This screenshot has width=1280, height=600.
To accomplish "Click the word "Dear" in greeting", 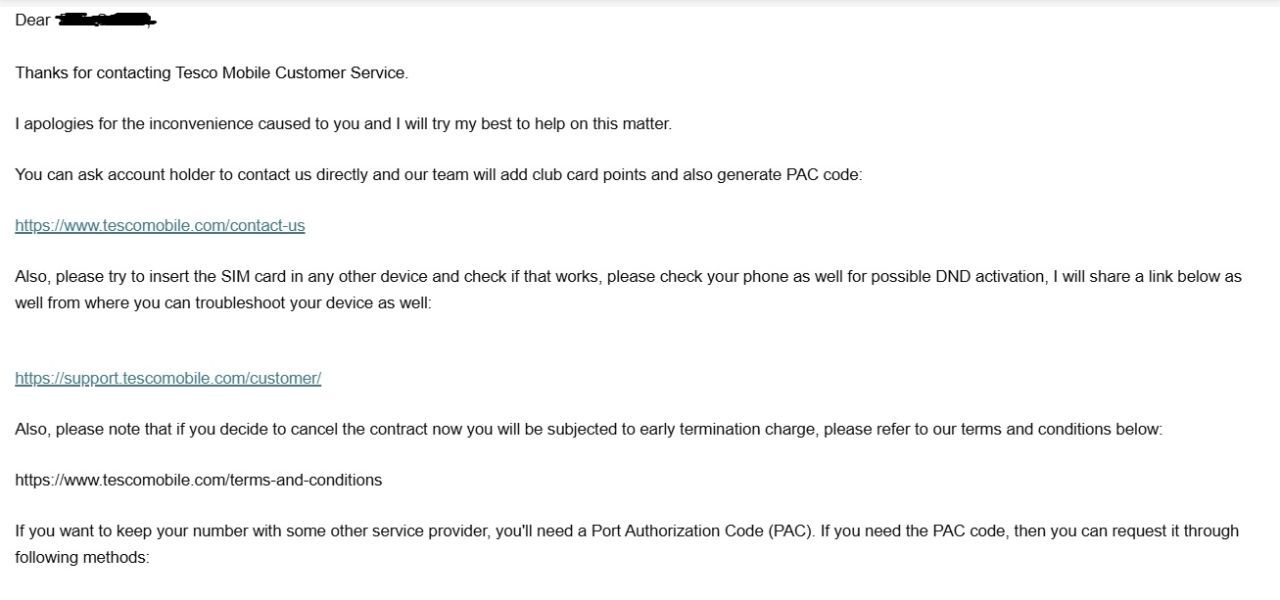I will click(x=32, y=21).
